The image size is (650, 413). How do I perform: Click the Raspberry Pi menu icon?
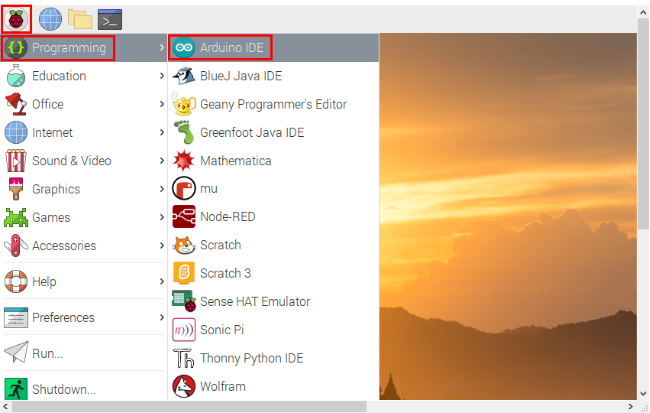[x=17, y=18]
